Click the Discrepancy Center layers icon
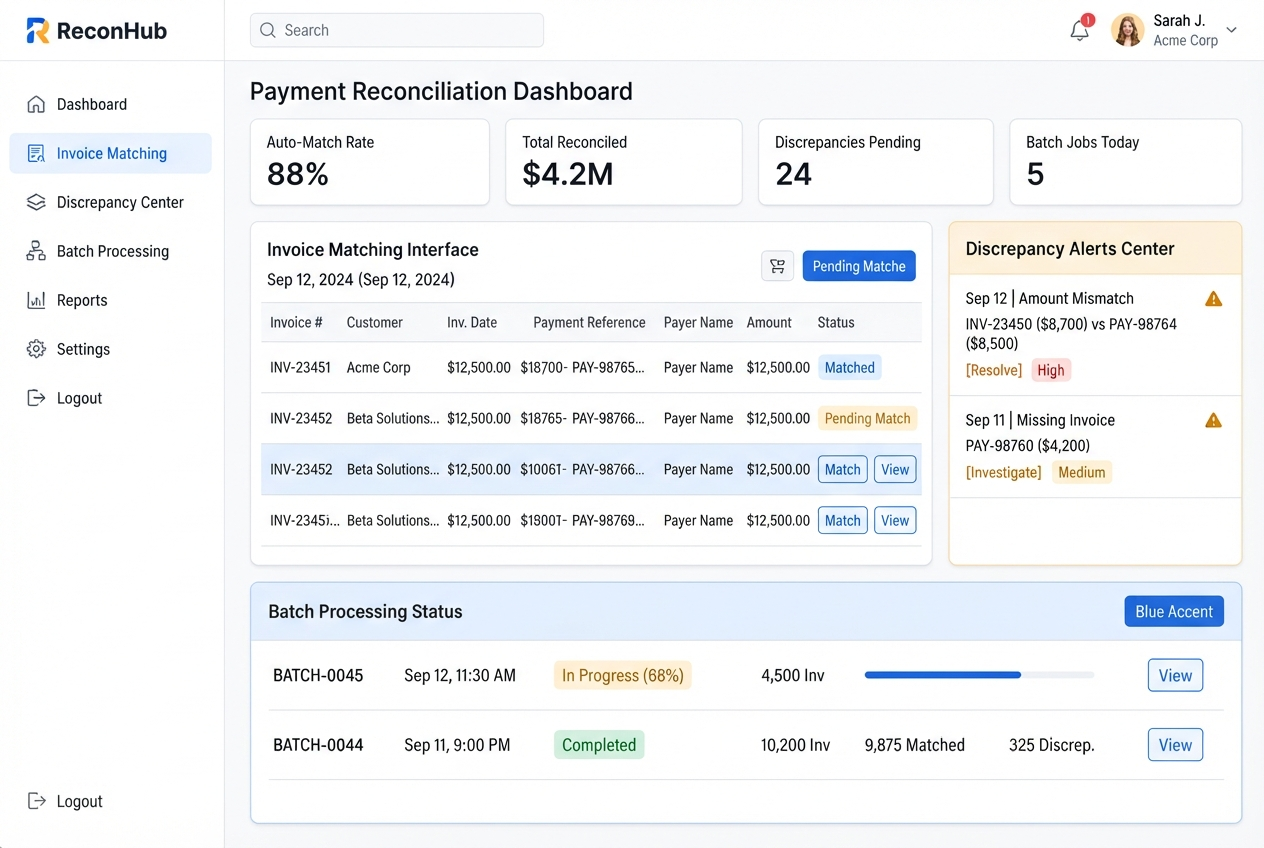1264x848 pixels. (36, 202)
